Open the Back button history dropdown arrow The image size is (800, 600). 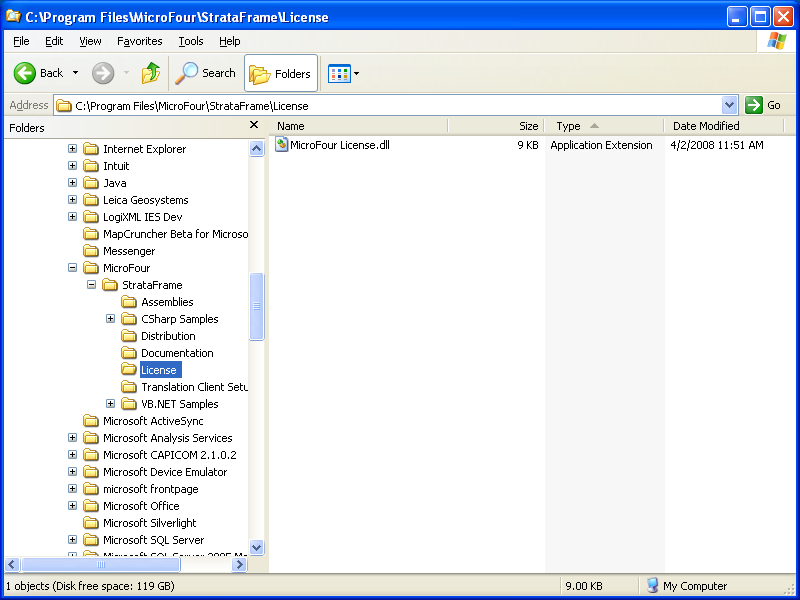coord(75,73)
